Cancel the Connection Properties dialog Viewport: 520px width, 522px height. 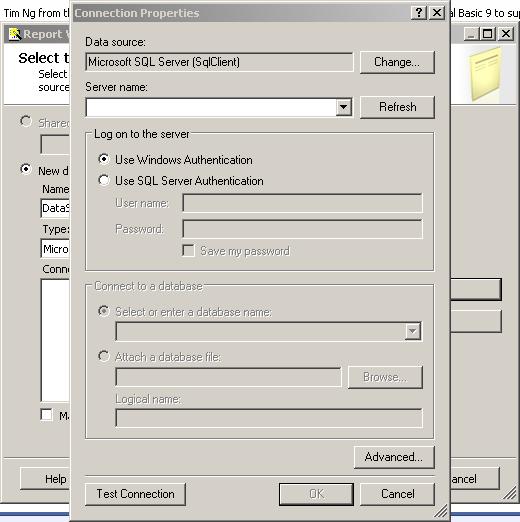point(397,494)
